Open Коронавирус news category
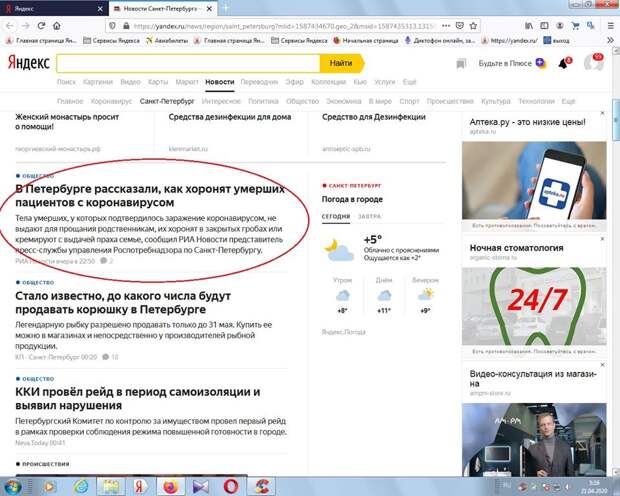 pyautogui.click(x=111, y=101)
